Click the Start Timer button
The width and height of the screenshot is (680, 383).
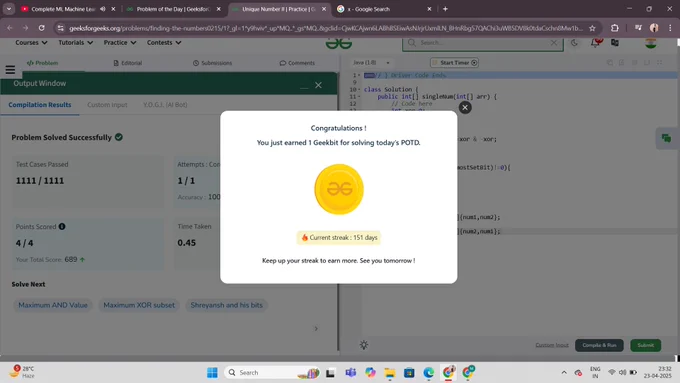click(454, 62)
